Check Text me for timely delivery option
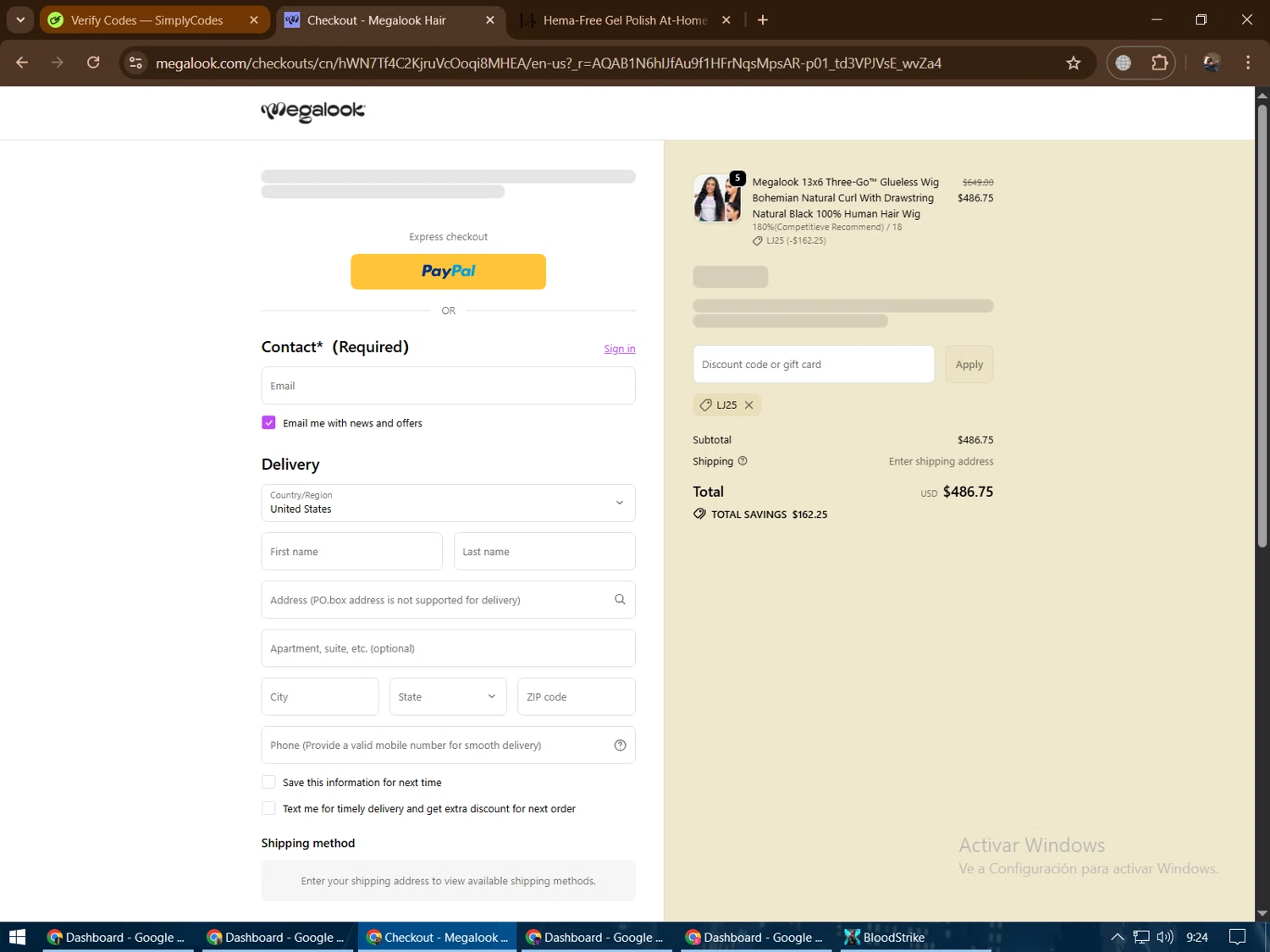The image size is (1270, 952). 268,809
